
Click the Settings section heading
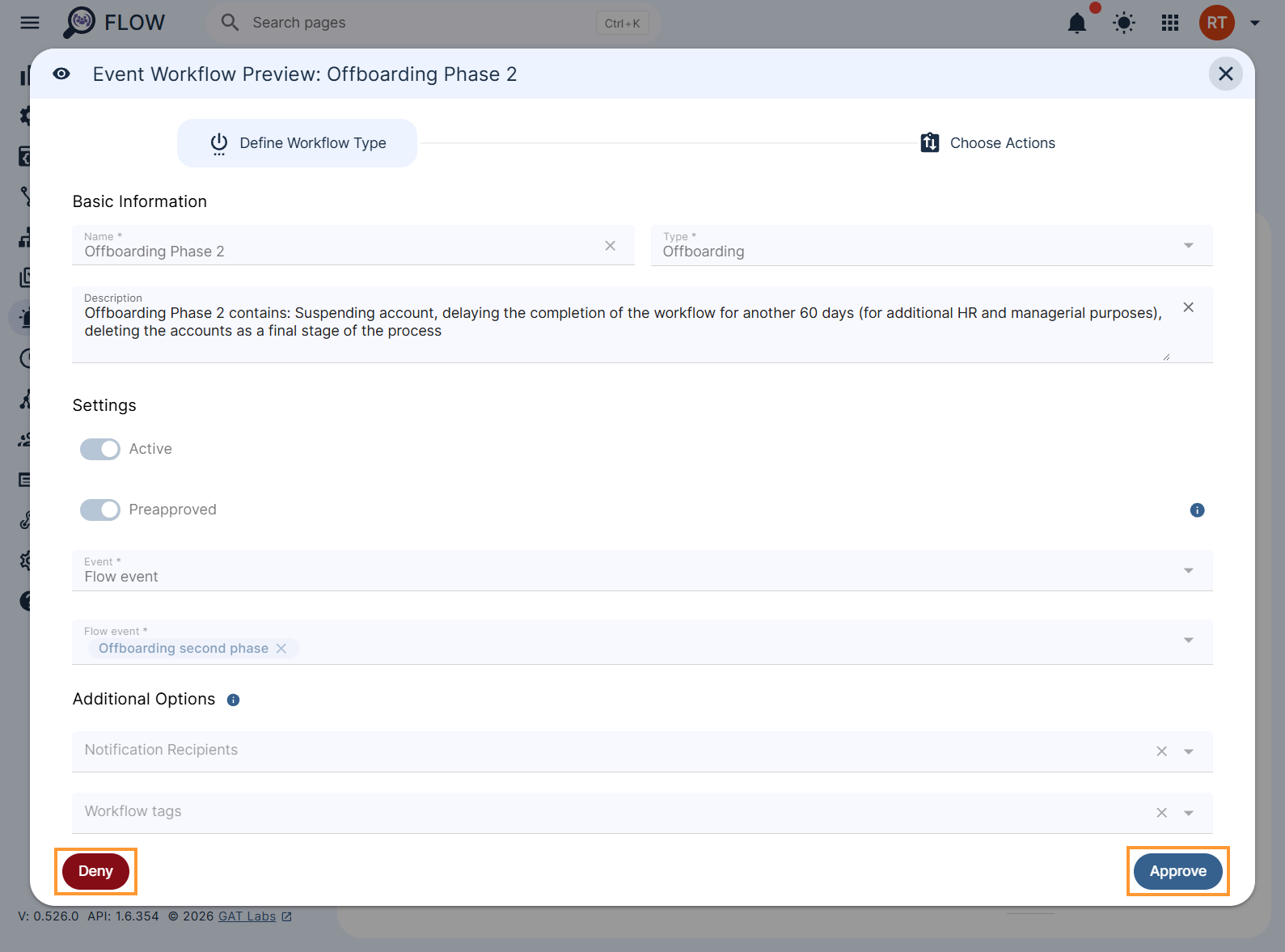coord(104,405)
